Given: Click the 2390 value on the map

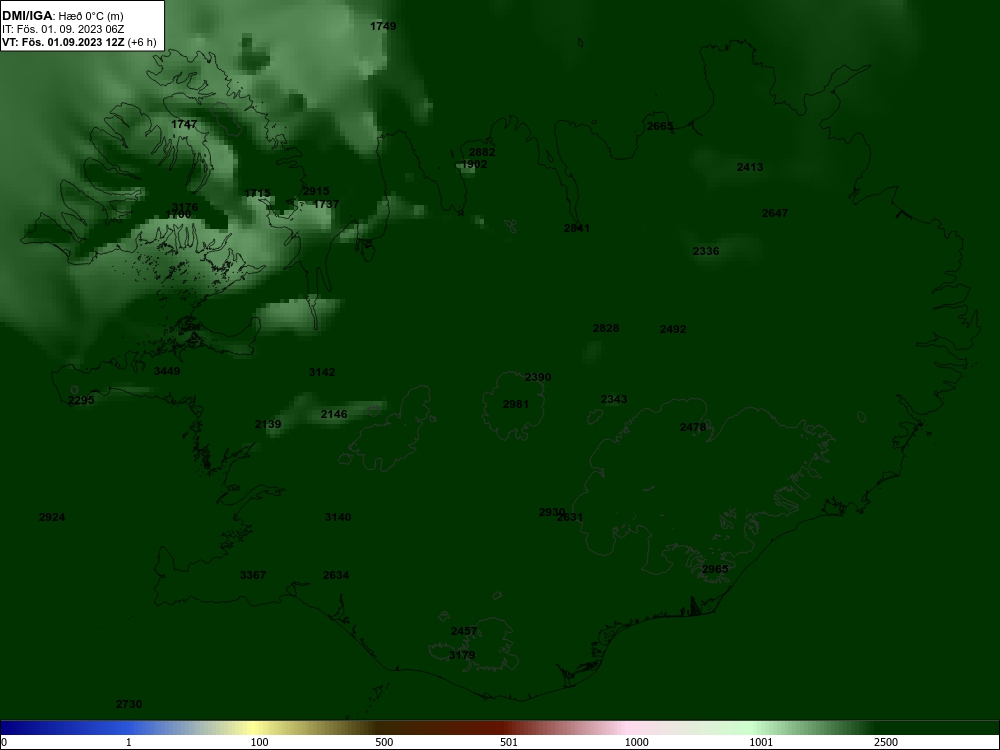Looking at the screenshot, I should pyautogui.click(x=538, y=378).
